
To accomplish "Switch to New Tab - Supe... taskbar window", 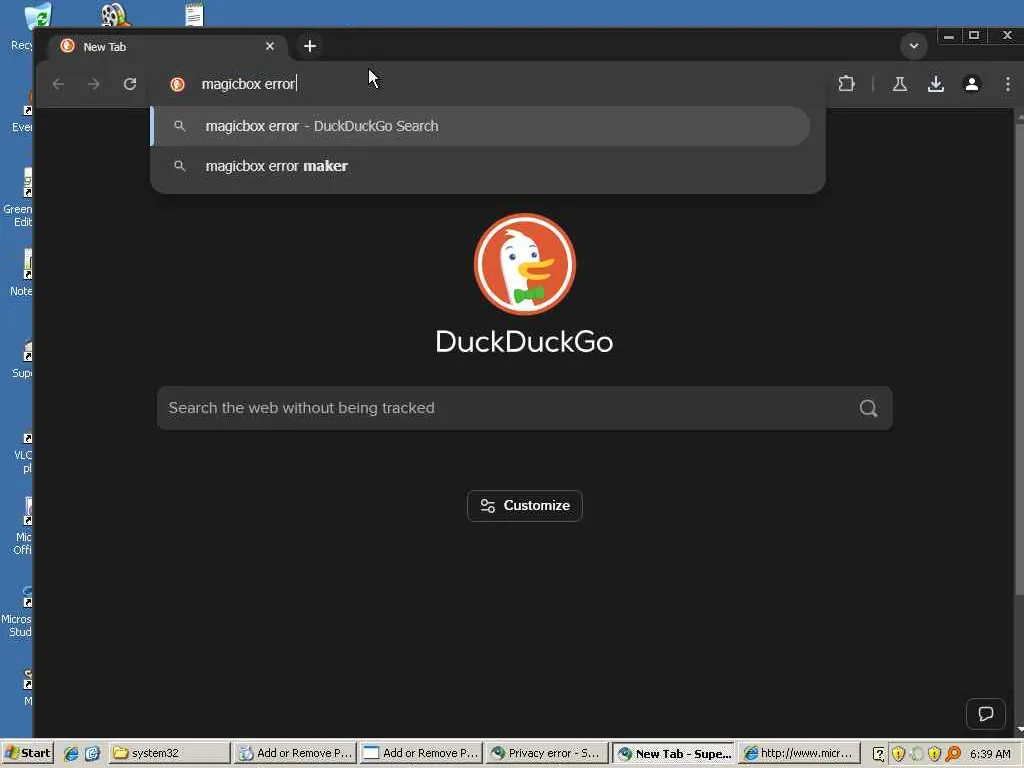I will coord(673,753).
